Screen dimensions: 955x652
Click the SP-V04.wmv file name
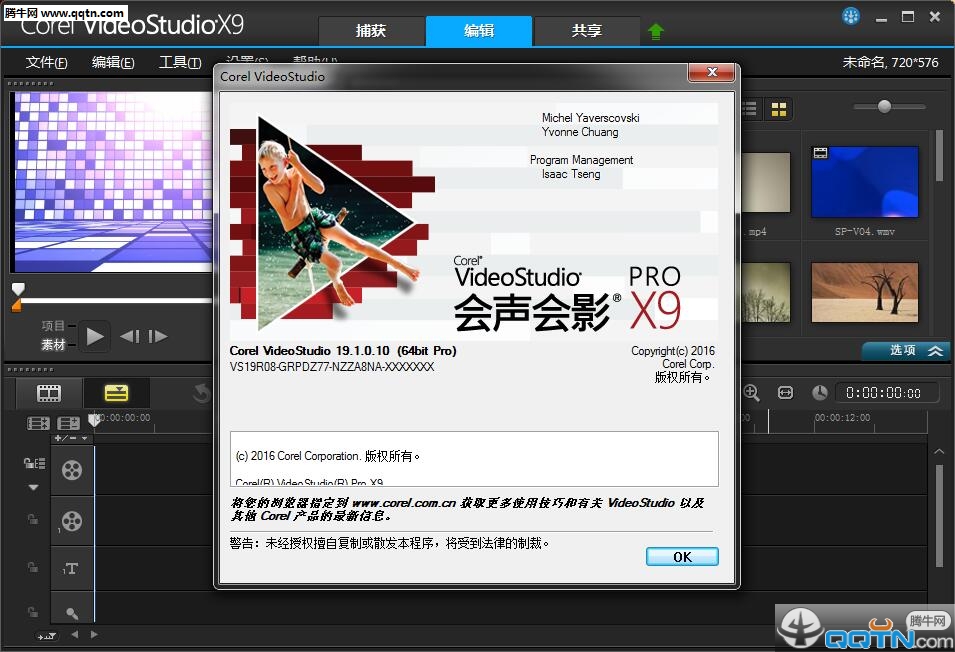(864, 231)
